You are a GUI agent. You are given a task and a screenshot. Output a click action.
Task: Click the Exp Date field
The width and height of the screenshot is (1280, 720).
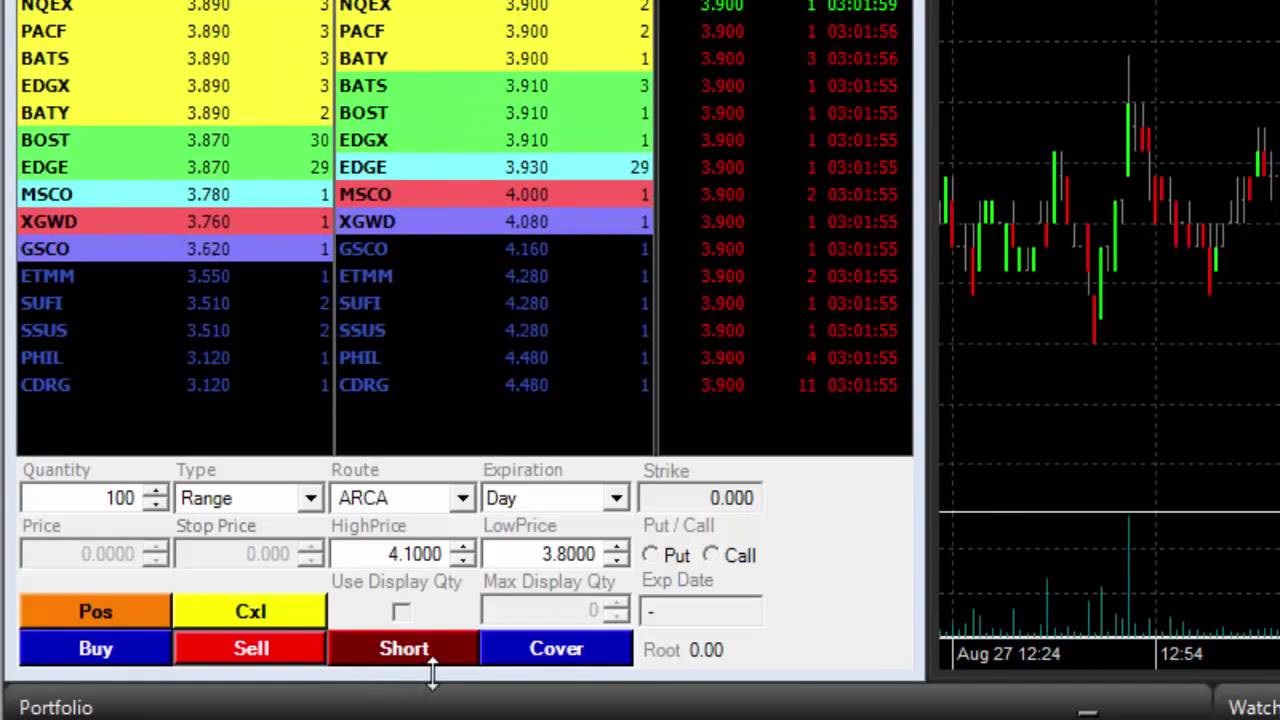point(700,611)
